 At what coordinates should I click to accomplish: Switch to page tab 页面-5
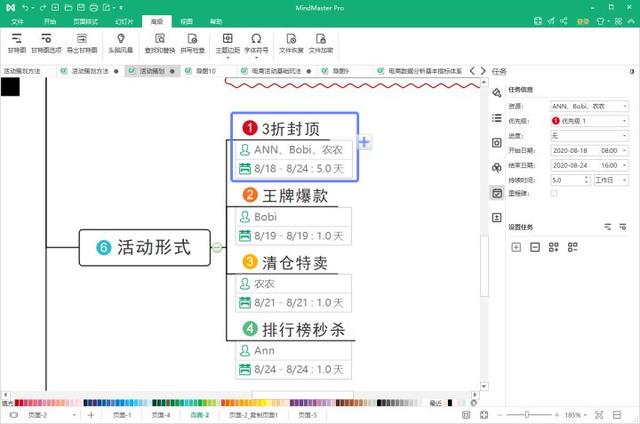[307, 415]
